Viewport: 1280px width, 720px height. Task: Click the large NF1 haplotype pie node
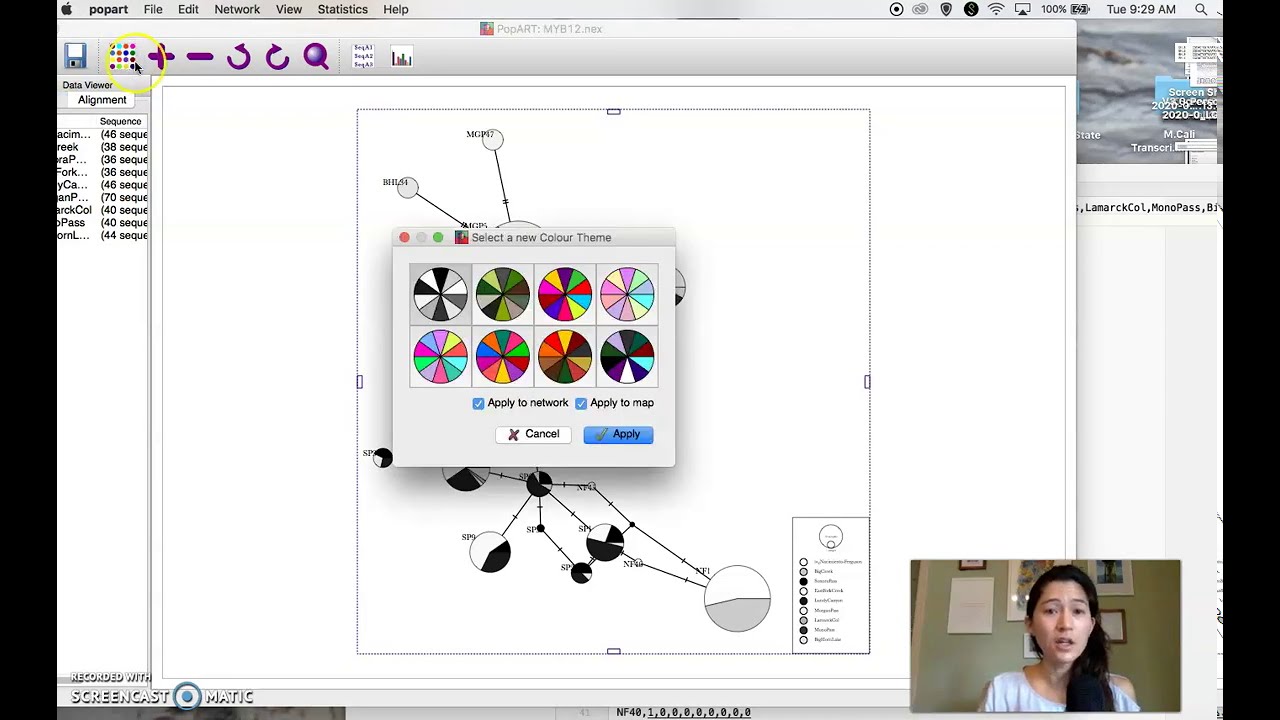pyautogui.click(x=737, y=598)
